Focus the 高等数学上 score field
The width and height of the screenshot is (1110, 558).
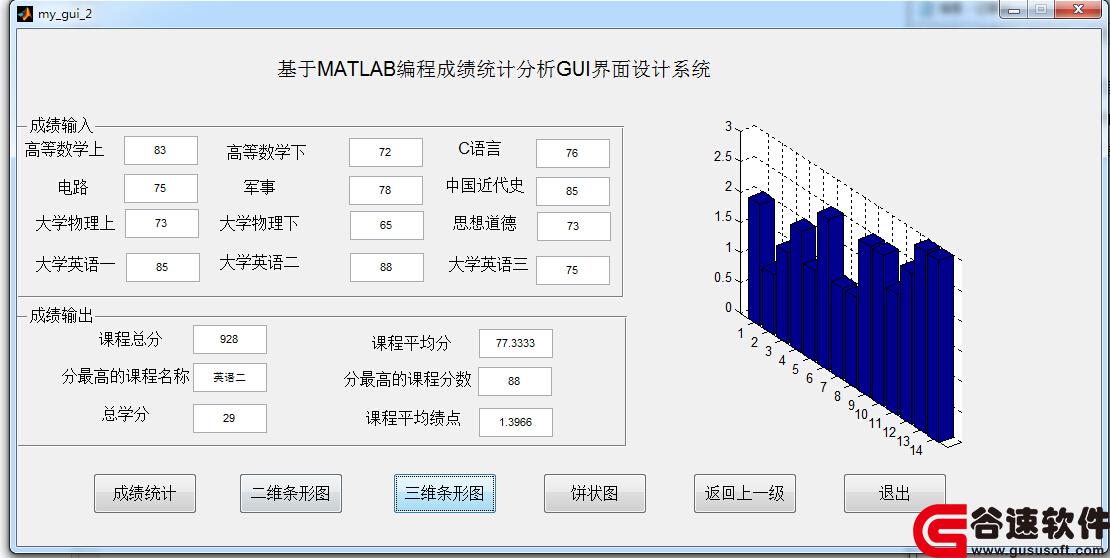coord(161,151)
